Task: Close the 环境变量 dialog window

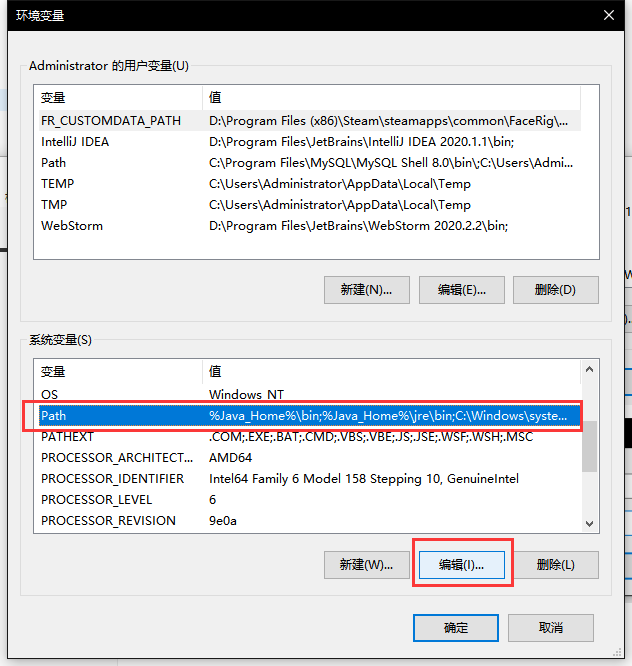Action: coord(608,15)
